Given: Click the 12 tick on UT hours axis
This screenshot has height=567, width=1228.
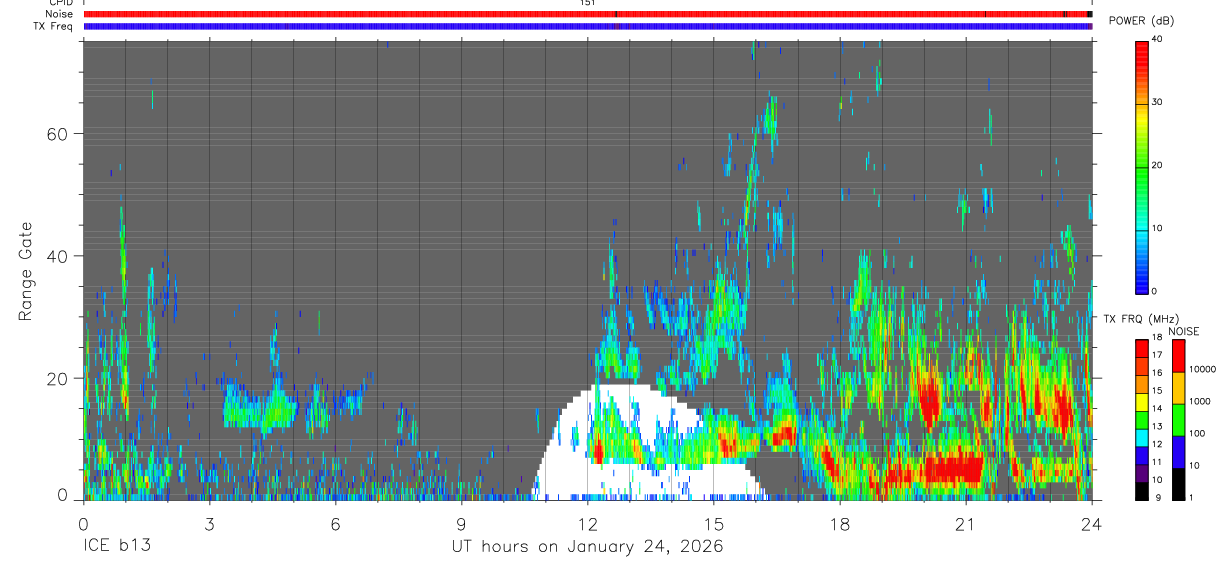Looking at the screenshot, I should [x=587, y=524].
